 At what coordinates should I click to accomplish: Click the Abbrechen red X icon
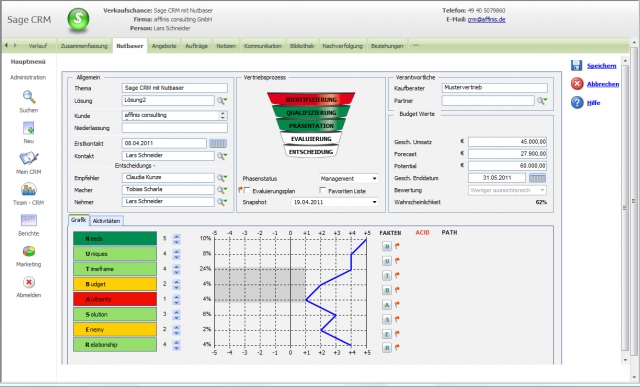[x=577, y=84]
